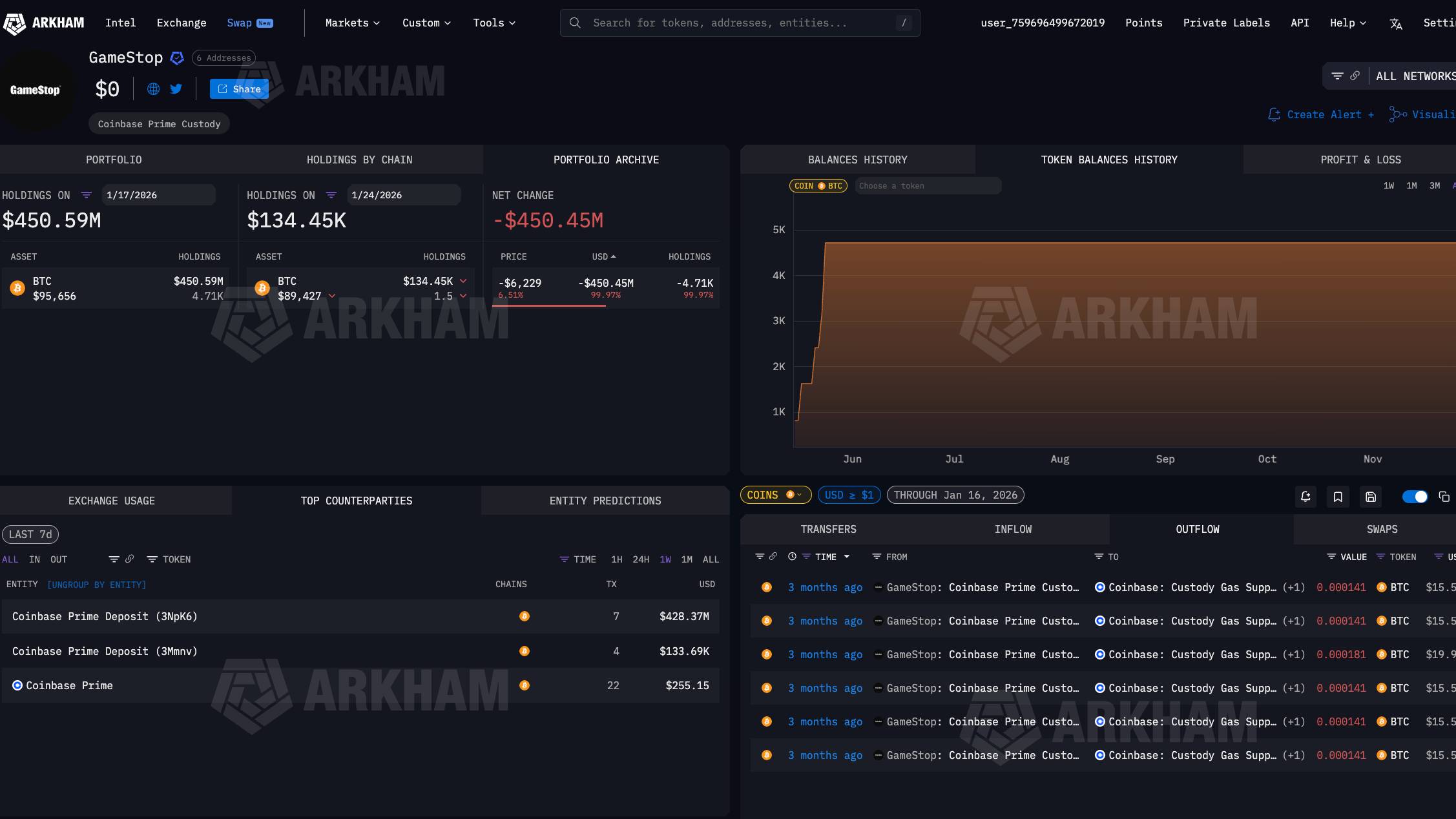
Task: Click the GameStop Twitter icon
Action: [x=176, y=89]
